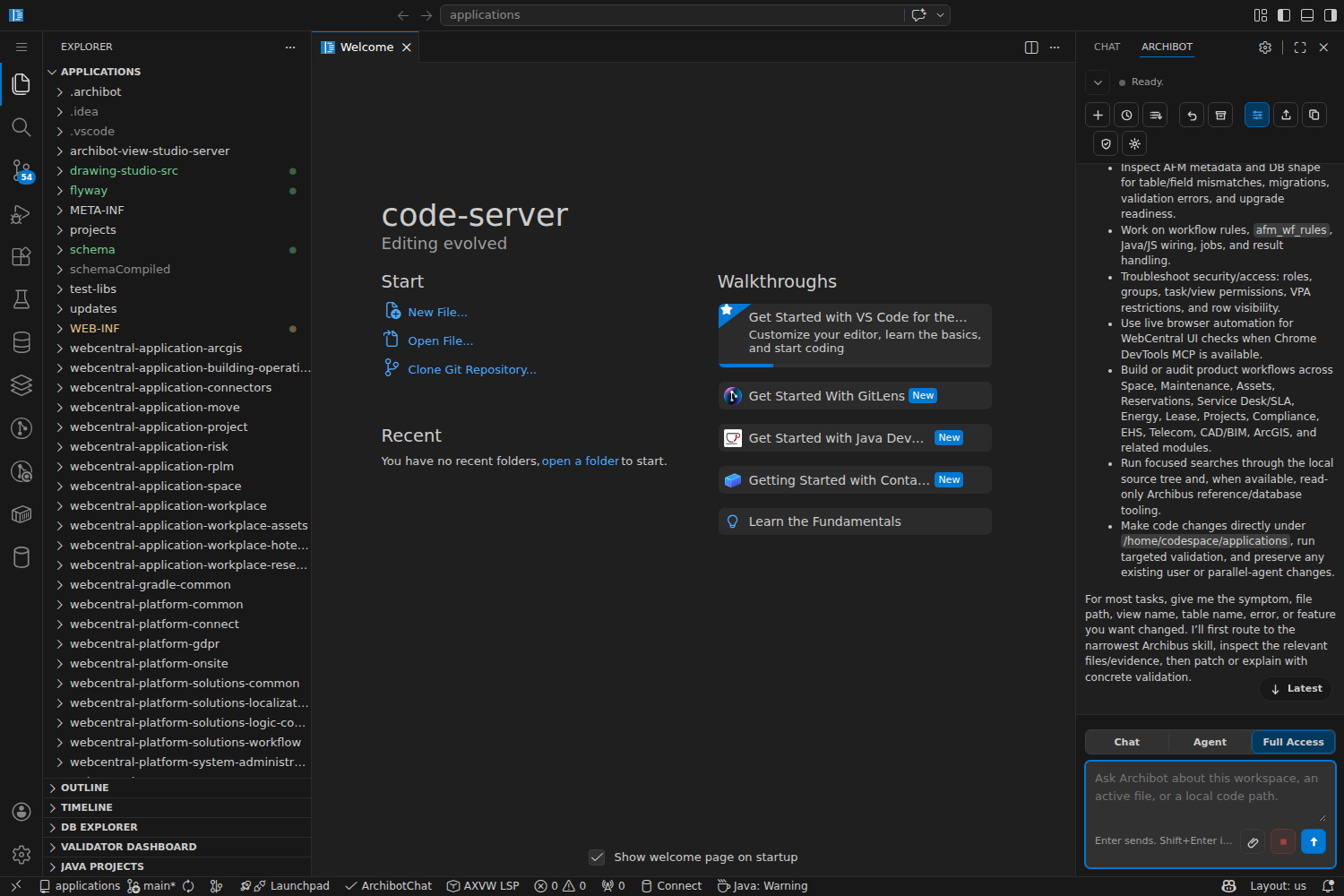Open Explorer more actions ellipsis
This screenshot has width=1344, height=896.
(290, 47)
